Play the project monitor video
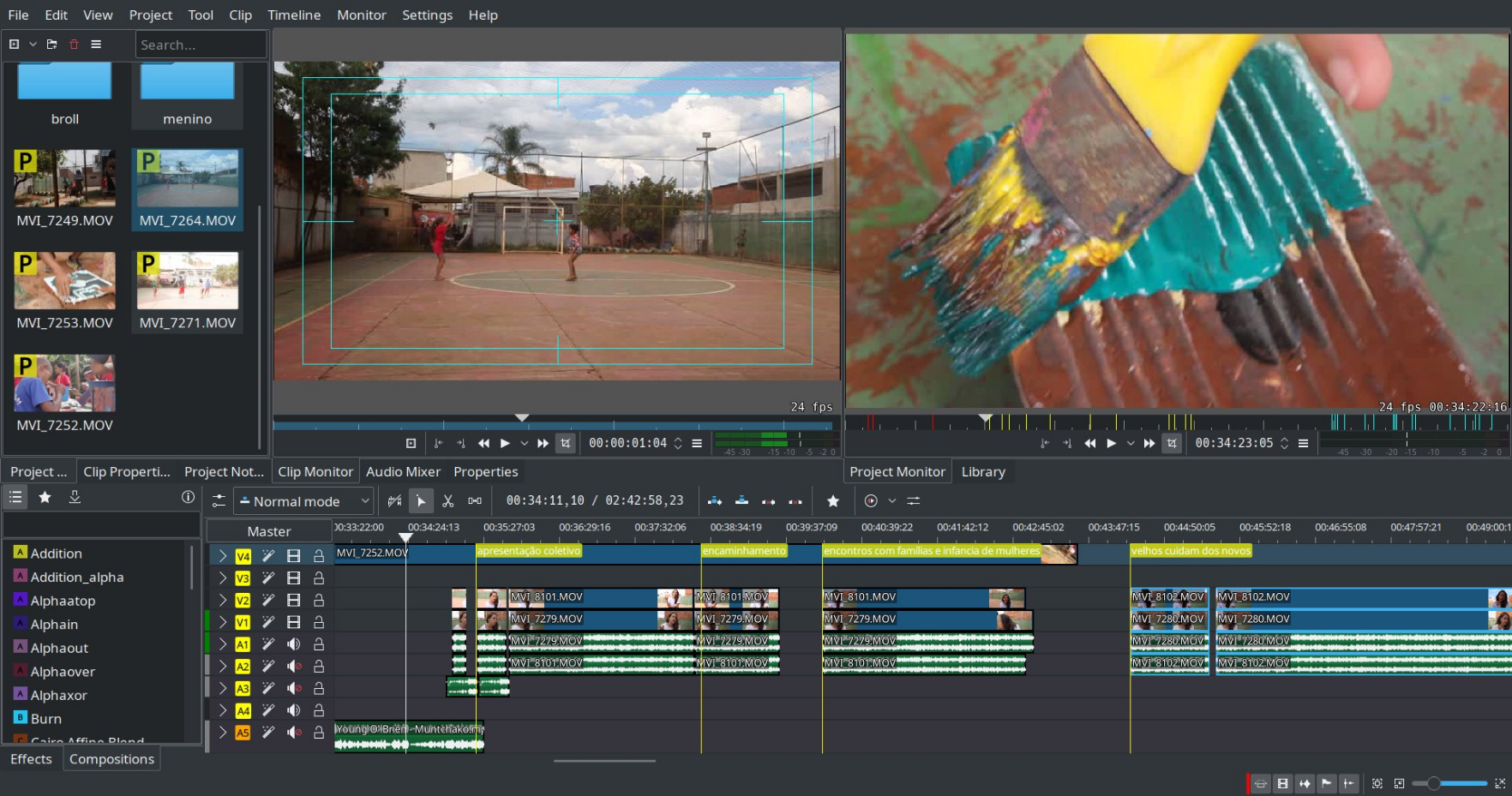The image size is (1512, 796). [x=1111, y=443]
